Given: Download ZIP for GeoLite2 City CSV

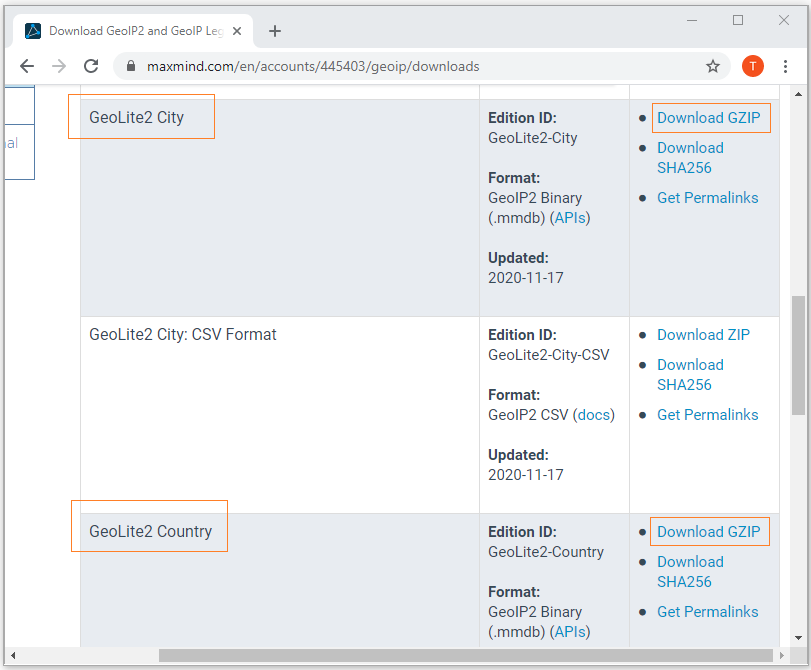Looking at the screenshot, I should coord(703,335).
